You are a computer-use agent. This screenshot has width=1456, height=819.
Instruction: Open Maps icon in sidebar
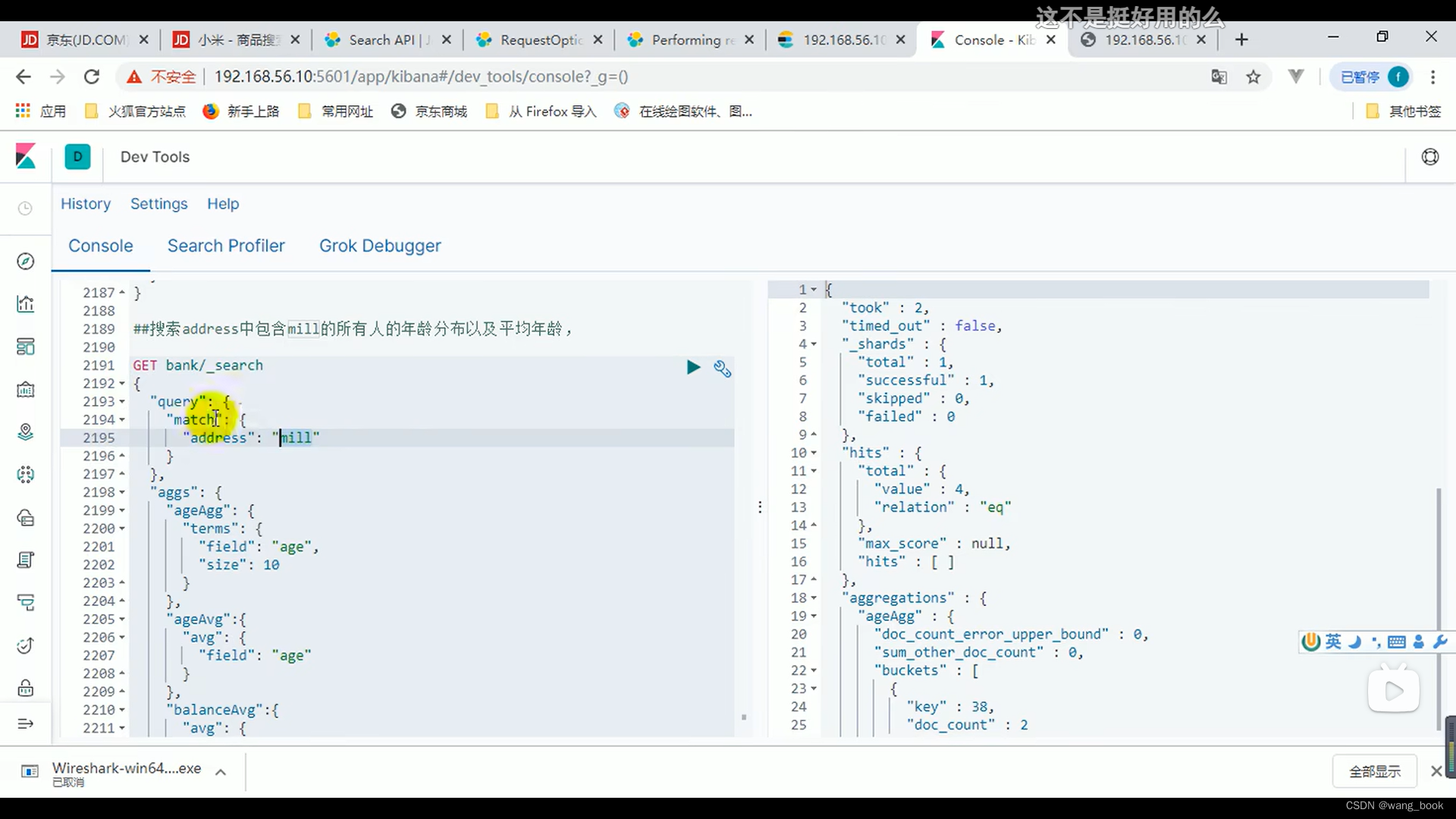tap(25, 431)
